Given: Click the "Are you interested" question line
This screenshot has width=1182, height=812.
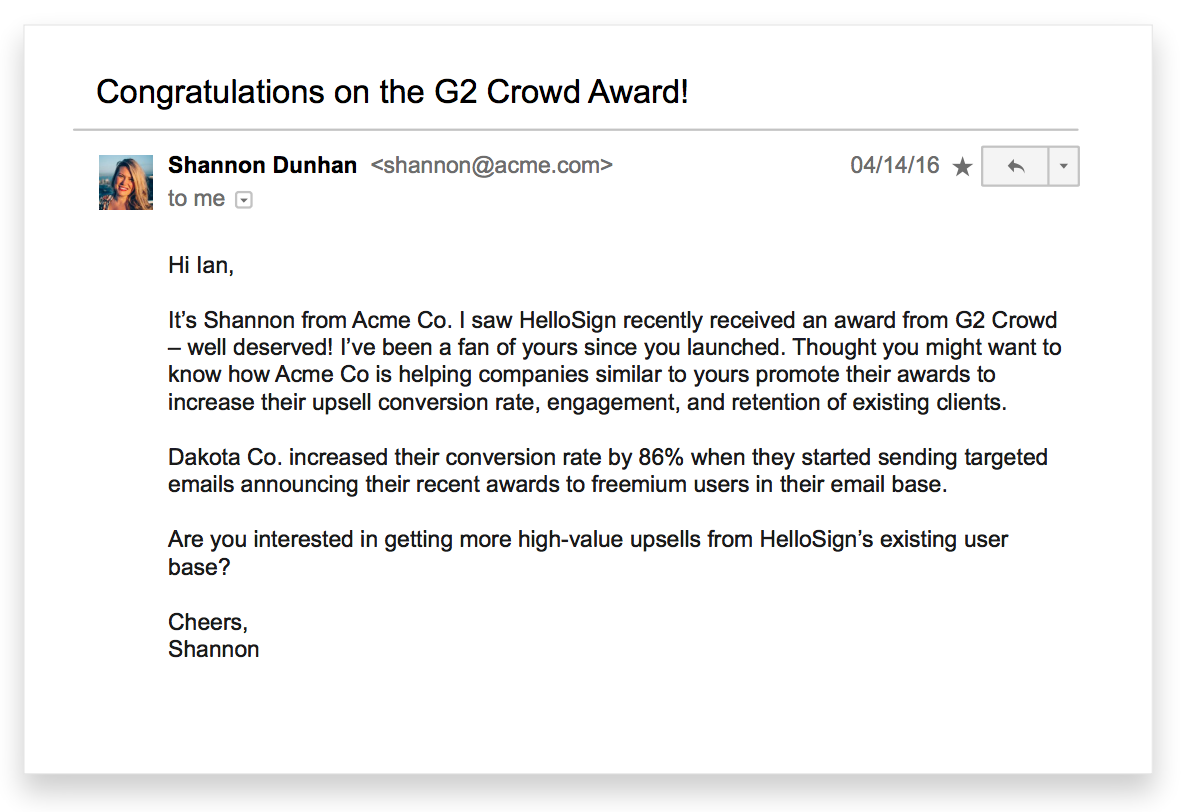Looking at the screenshot, I should (x=588, y=540).
